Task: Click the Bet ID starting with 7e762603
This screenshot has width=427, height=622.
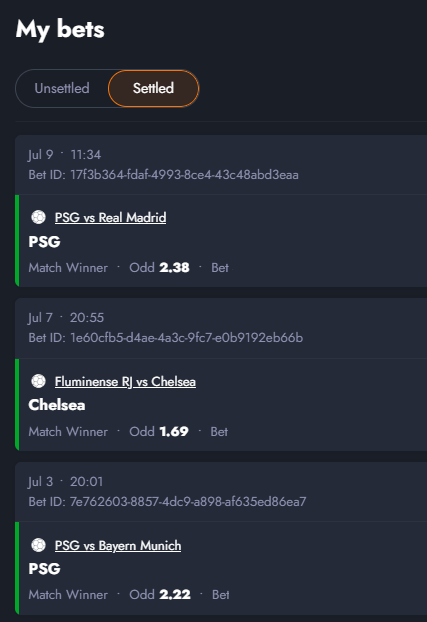Action: (167, 502)
